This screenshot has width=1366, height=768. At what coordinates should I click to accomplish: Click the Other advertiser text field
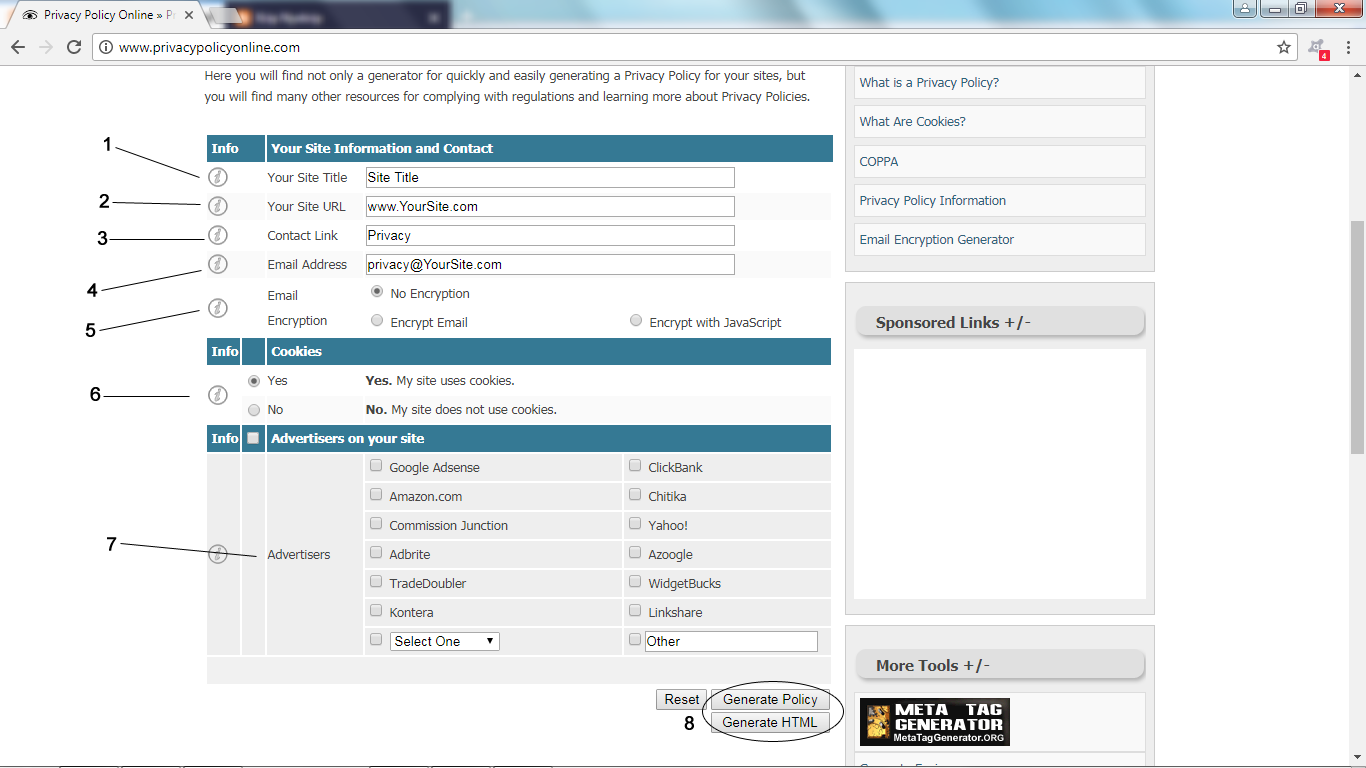coord(731,641)
